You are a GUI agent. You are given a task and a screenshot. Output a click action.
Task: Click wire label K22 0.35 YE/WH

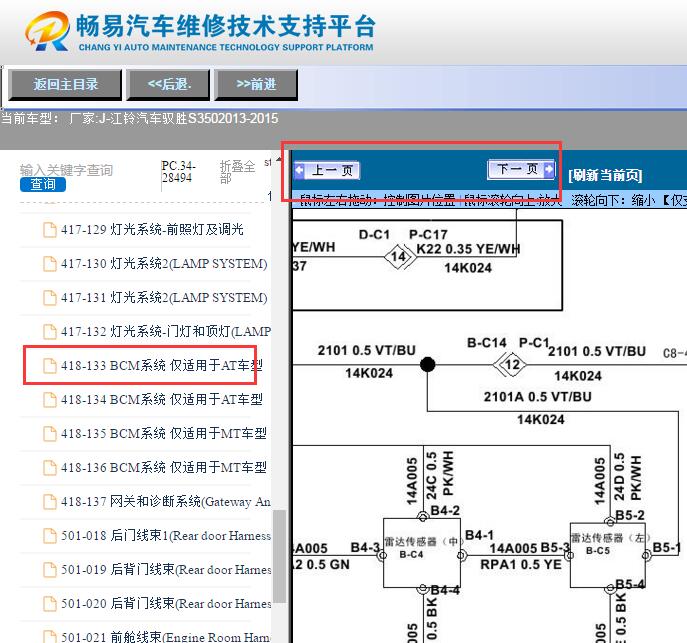[x=468, y=249]
